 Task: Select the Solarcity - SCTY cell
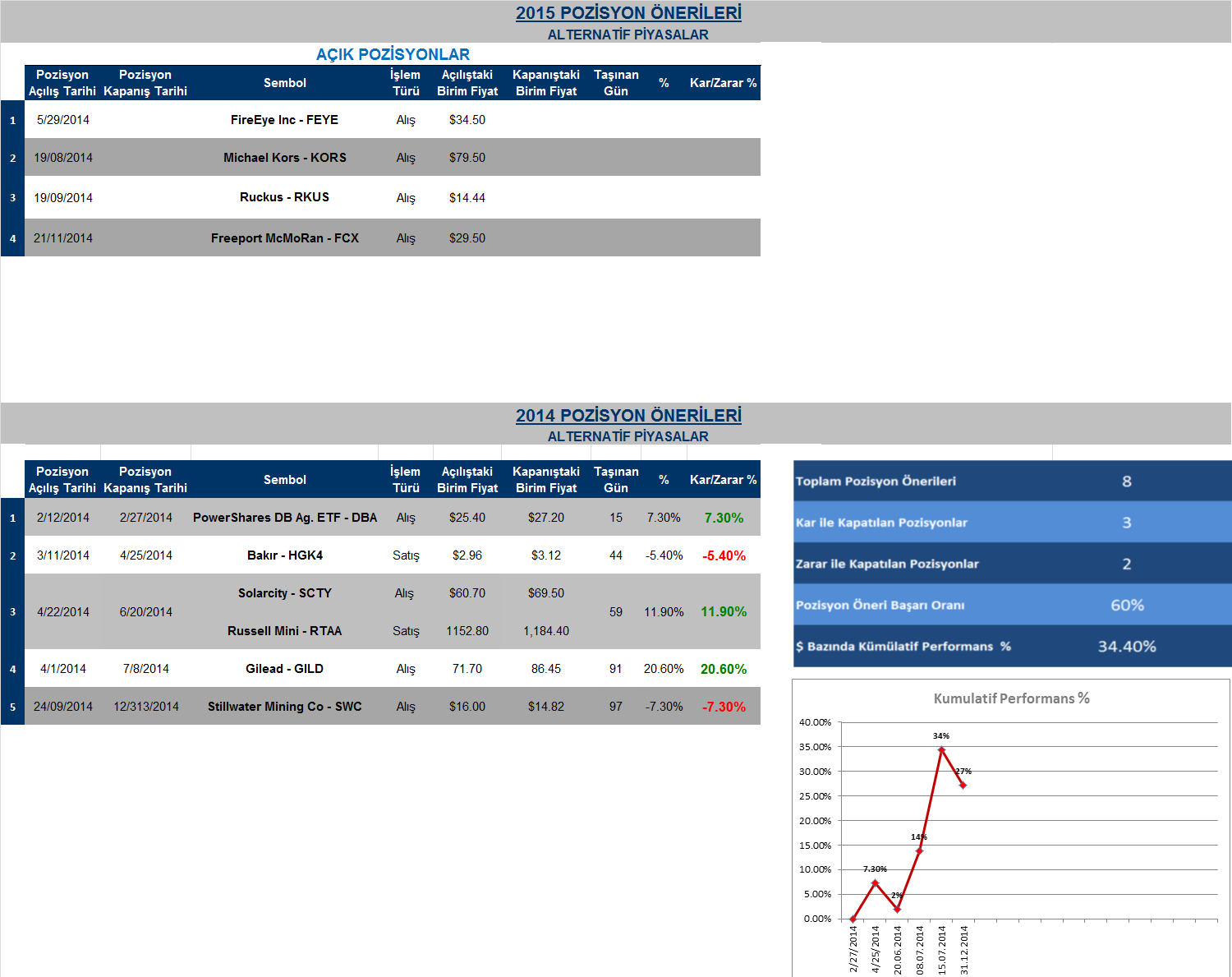click(x=284, y=593)
